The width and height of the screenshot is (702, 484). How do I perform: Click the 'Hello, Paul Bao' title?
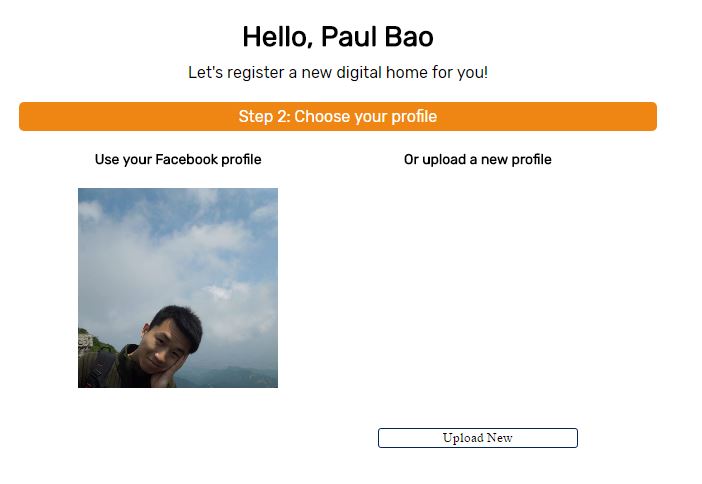tap(338, 37)
